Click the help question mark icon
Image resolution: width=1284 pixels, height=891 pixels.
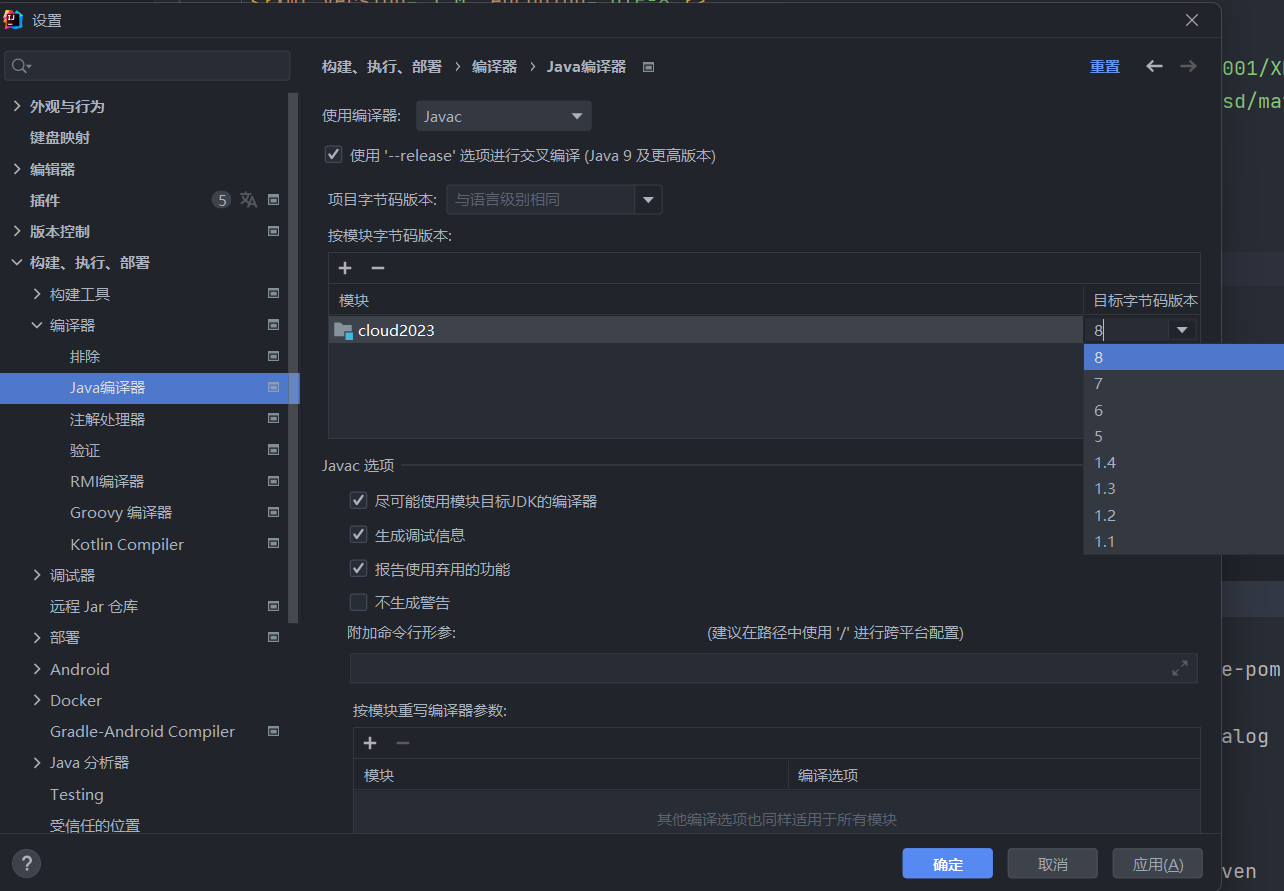26,863
